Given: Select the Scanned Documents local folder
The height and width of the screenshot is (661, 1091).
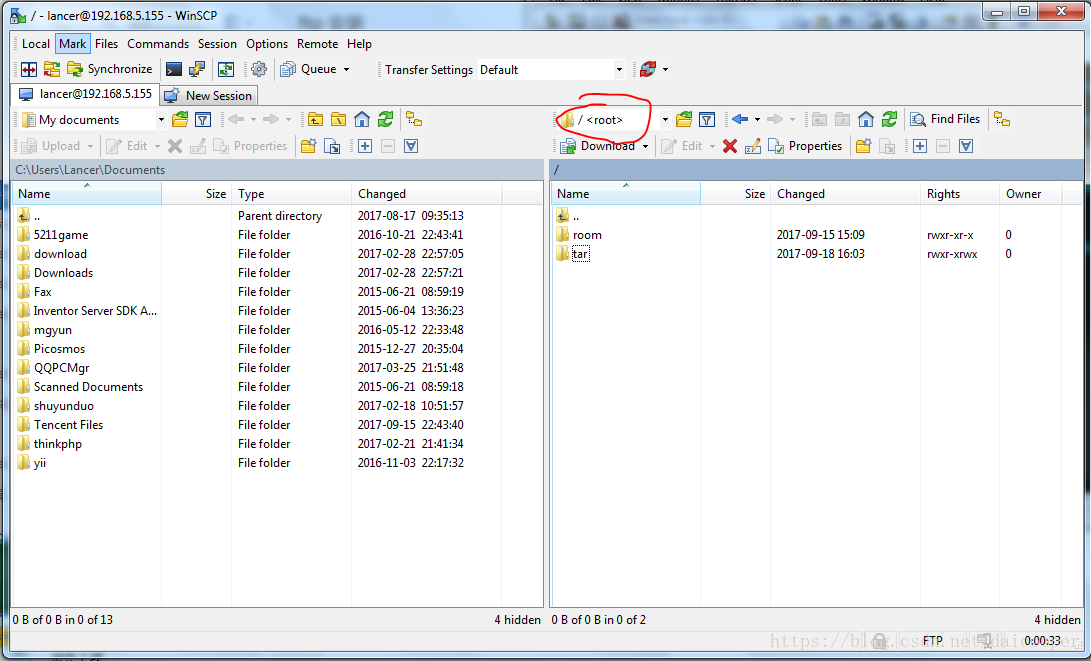Looking at the screenshot, I should [x=88, y=387].
